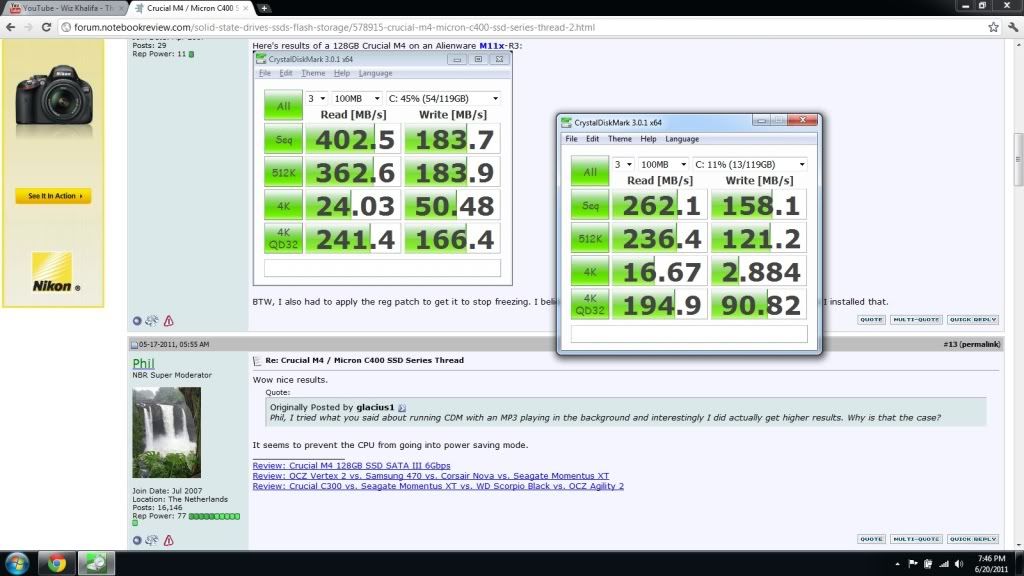Screen dimensions: 1024x576
Task: Open test count dropdown showing 3 in front window
Action: pos(623,165)
